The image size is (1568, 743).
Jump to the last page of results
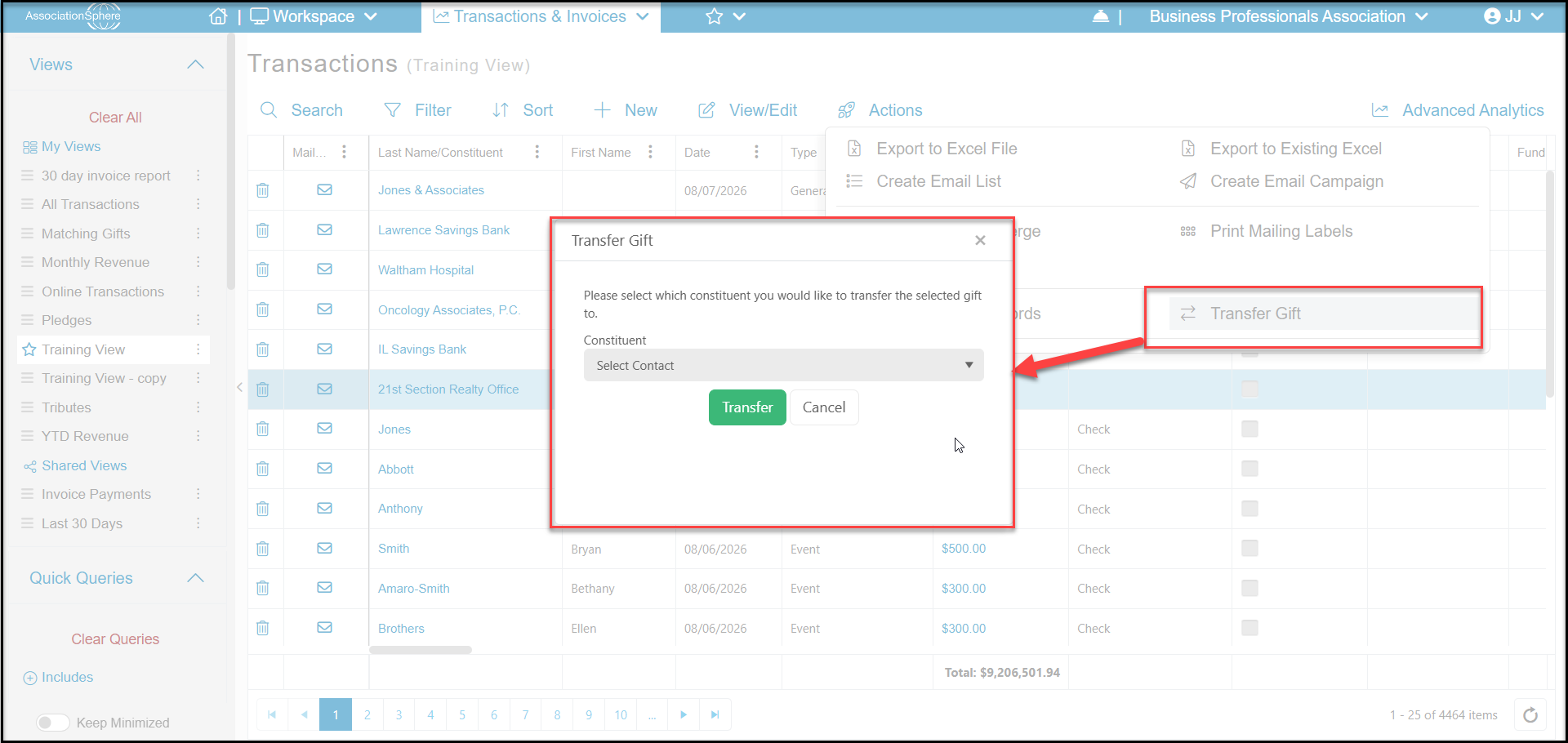(715, 714)
